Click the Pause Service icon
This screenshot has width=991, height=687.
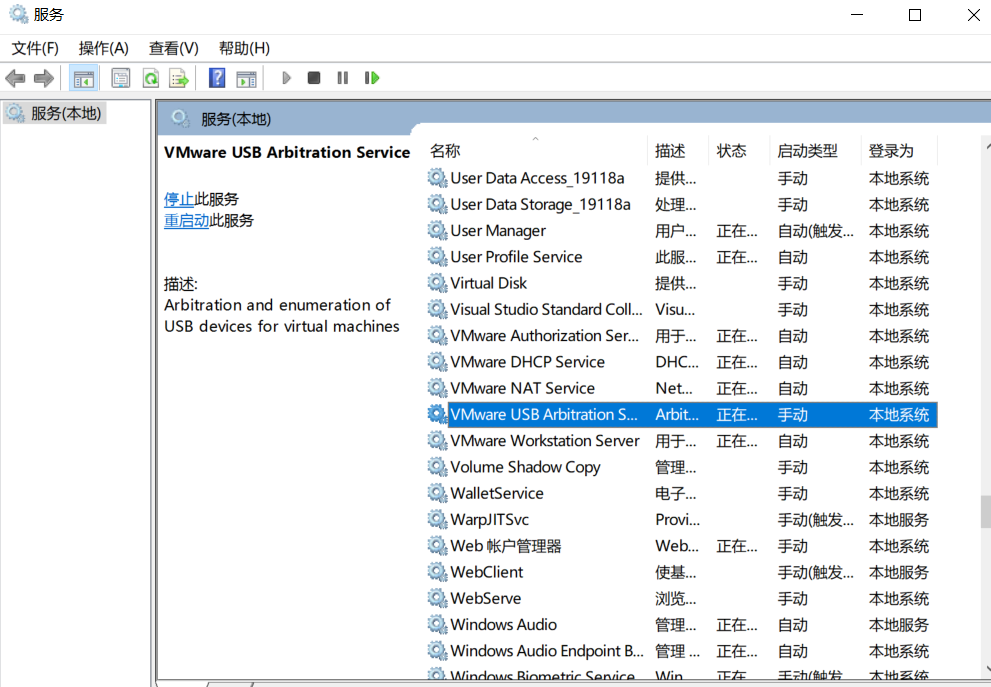click(343, 78)
